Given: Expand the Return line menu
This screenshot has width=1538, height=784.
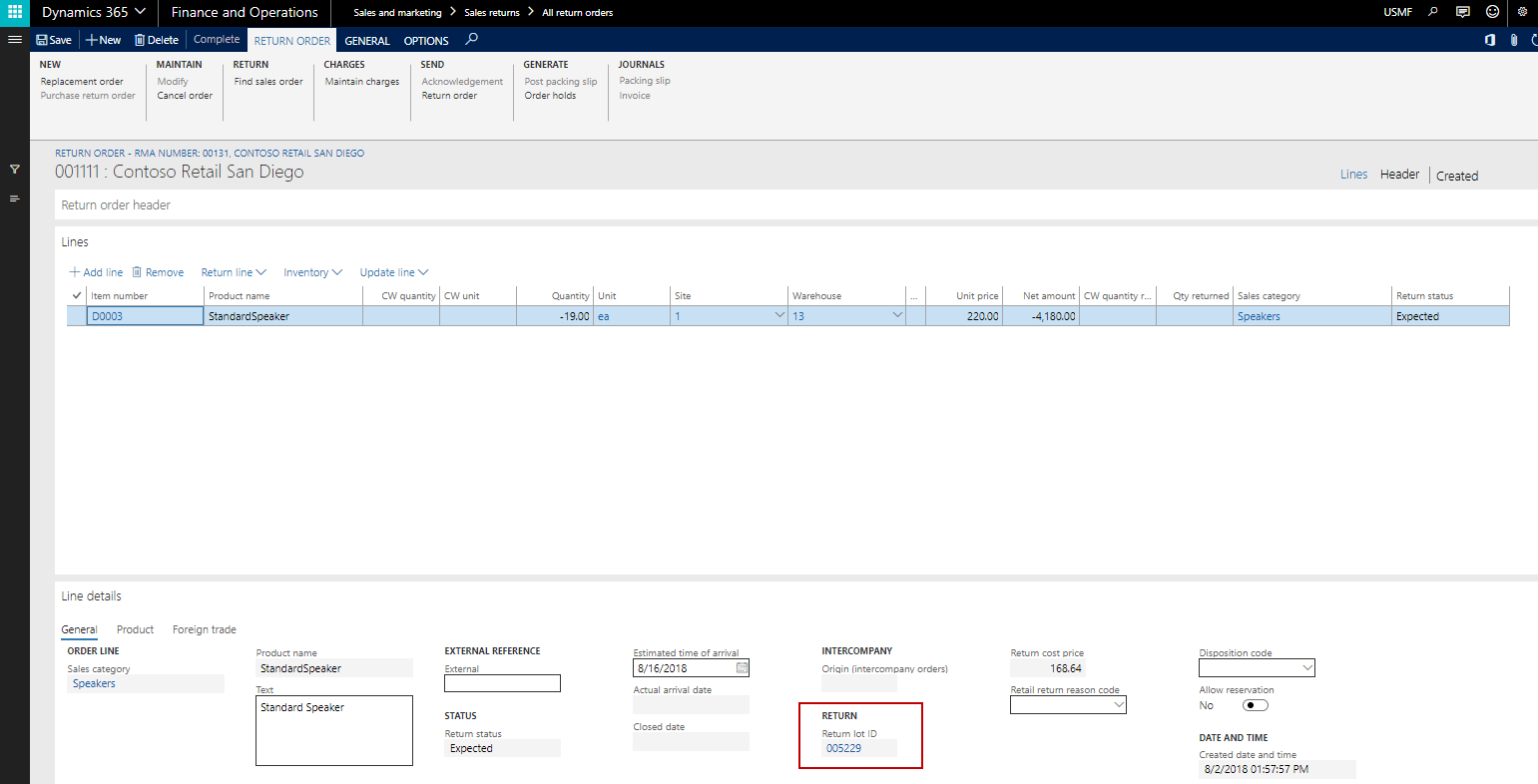Looking at the screenshot, I should coord(234,272).
